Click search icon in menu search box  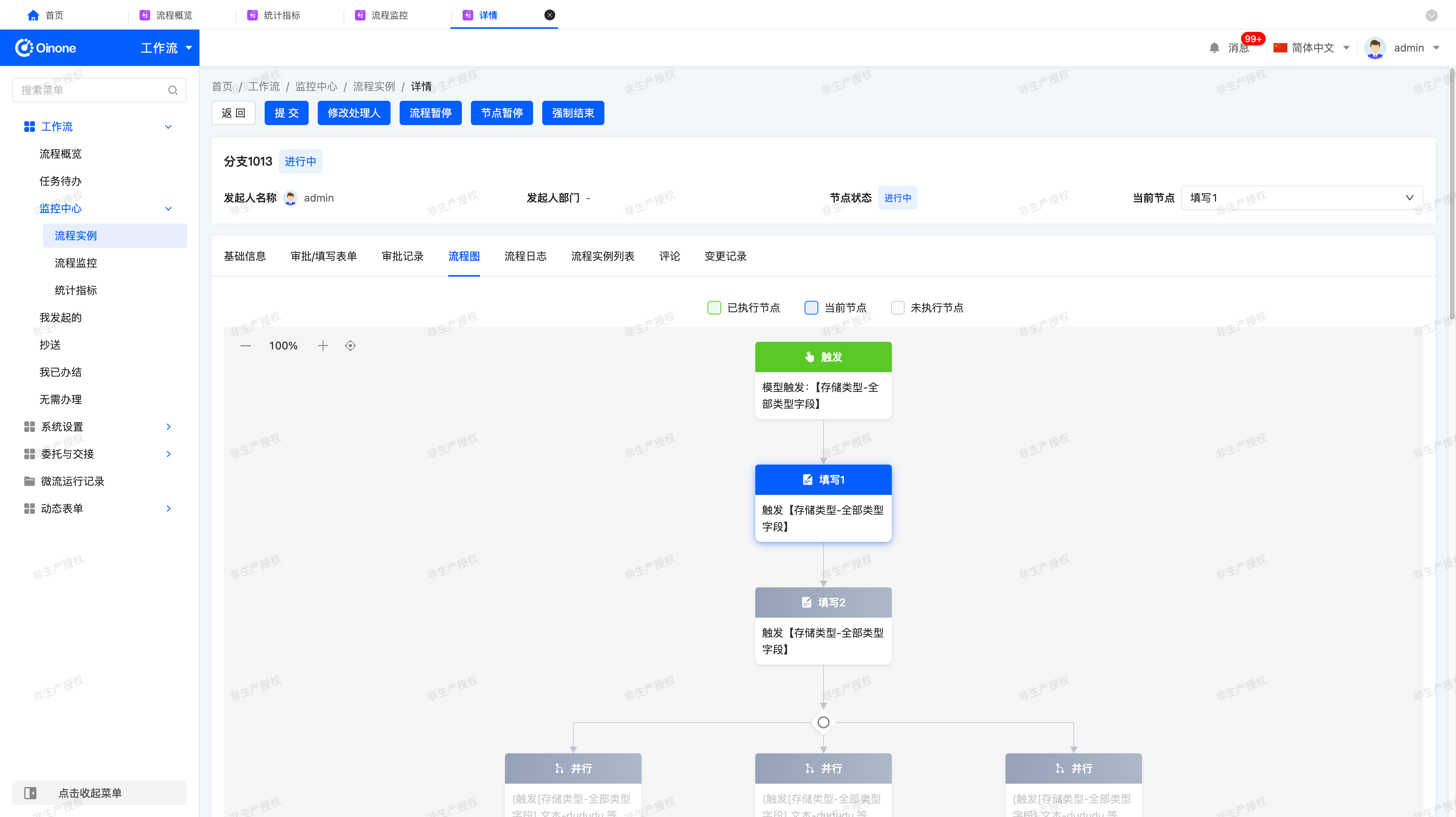coord(173,91)
